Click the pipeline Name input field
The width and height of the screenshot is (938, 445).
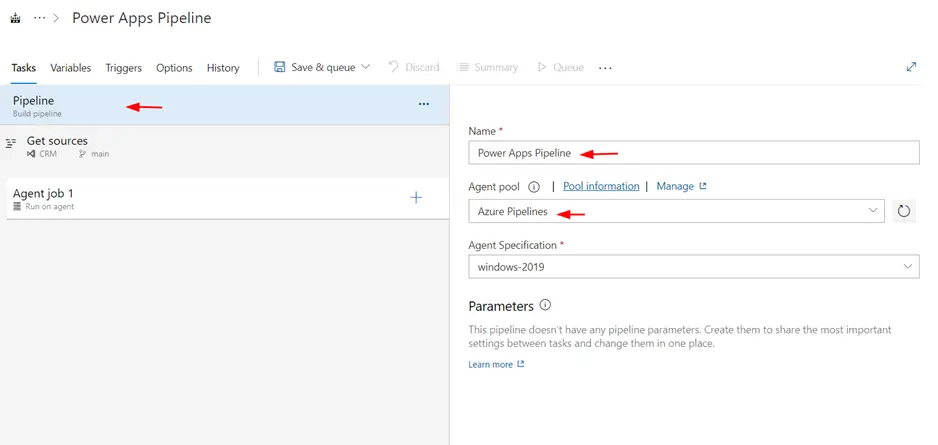pos(694,153)
